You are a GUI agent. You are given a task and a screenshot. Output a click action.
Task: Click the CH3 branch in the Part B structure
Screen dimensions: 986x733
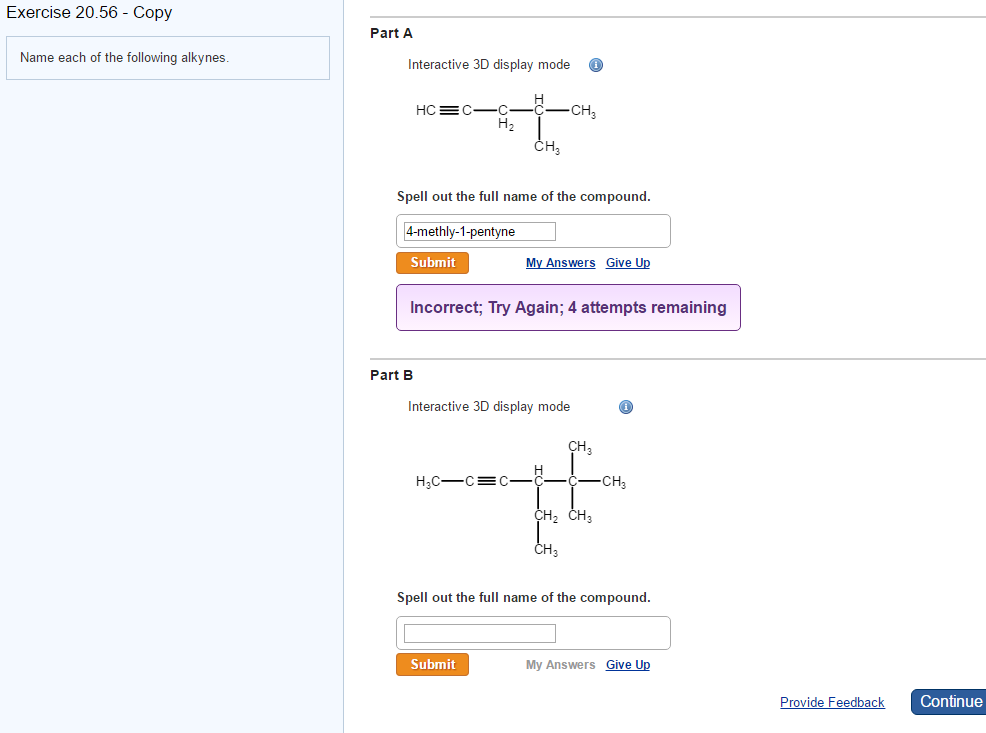coord(580,448)
